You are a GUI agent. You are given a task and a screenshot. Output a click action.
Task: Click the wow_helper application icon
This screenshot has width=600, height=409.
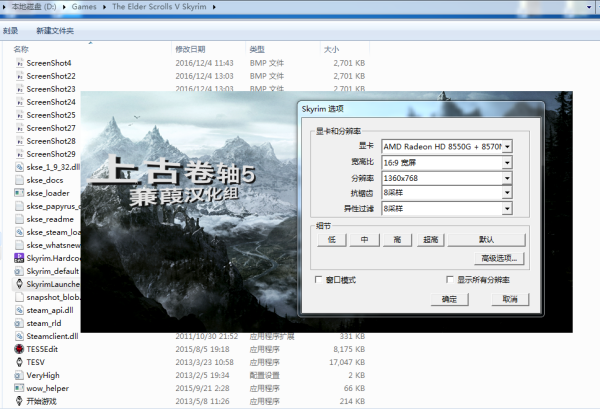point(20,388)
